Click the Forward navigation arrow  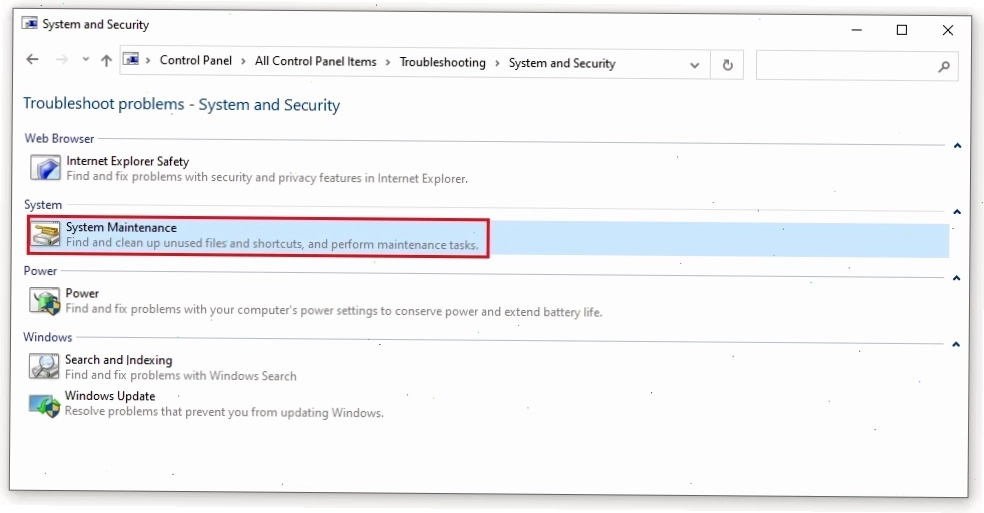(x=62, y=60)
